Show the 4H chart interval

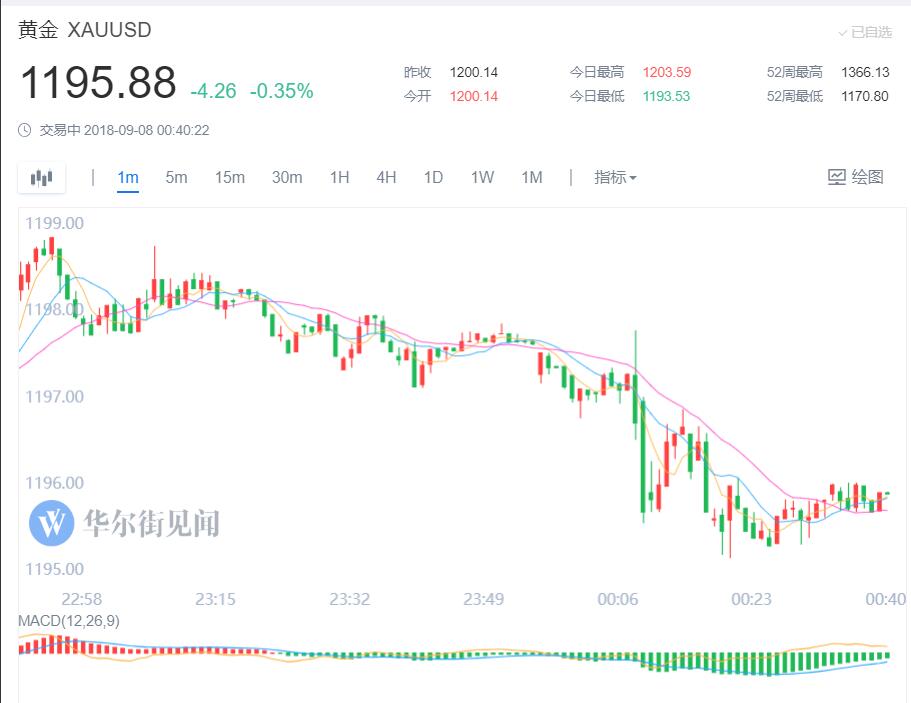point(386,177)
